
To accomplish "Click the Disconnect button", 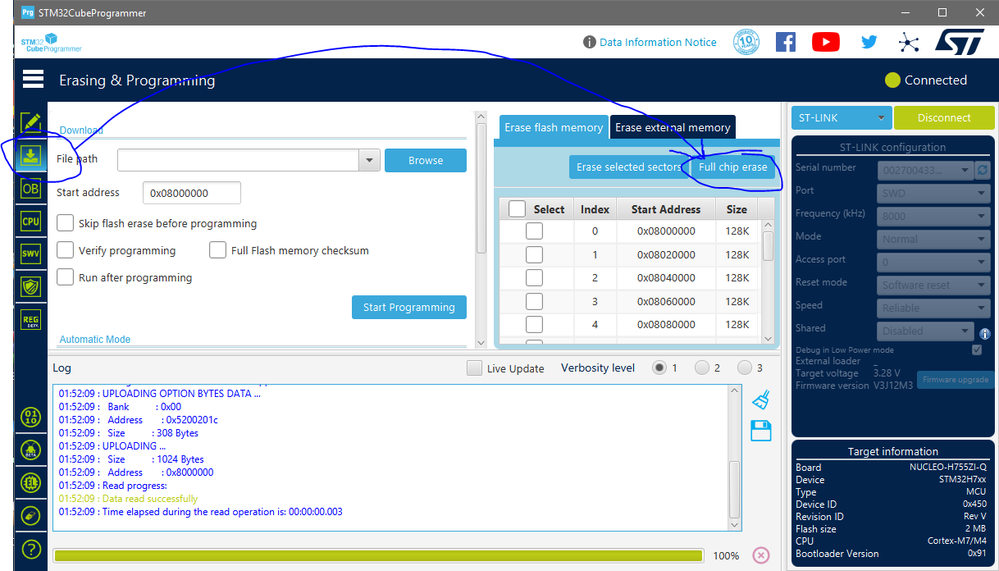I will point(944,118).
